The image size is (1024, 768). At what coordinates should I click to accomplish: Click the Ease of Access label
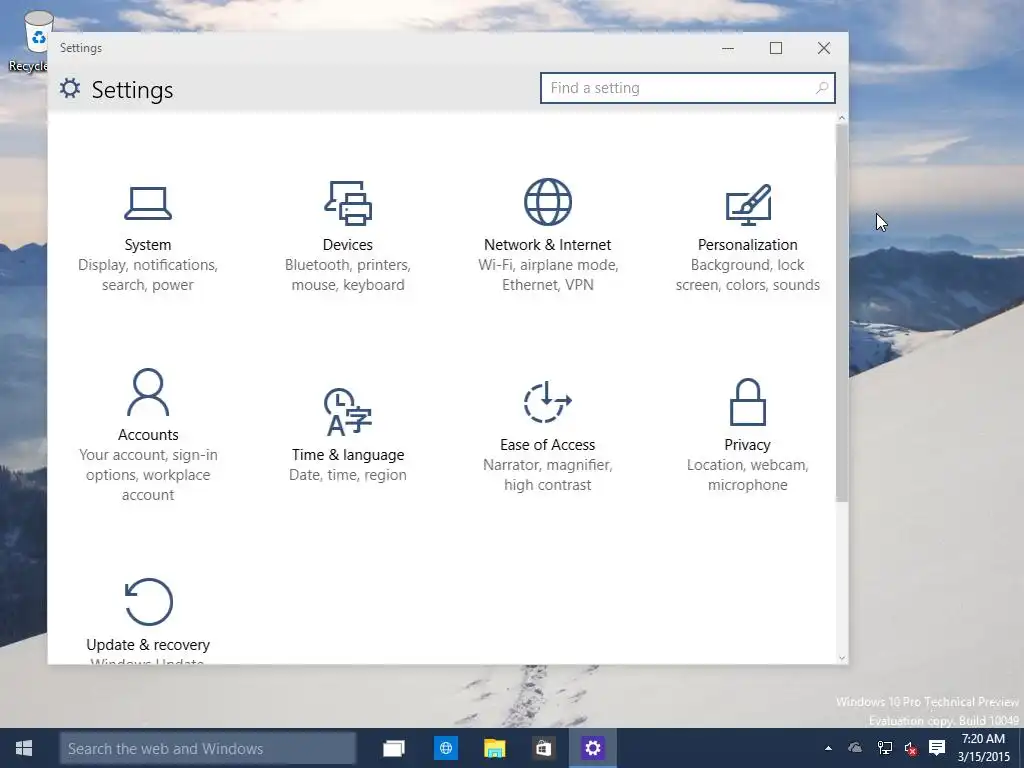[548, 445]
